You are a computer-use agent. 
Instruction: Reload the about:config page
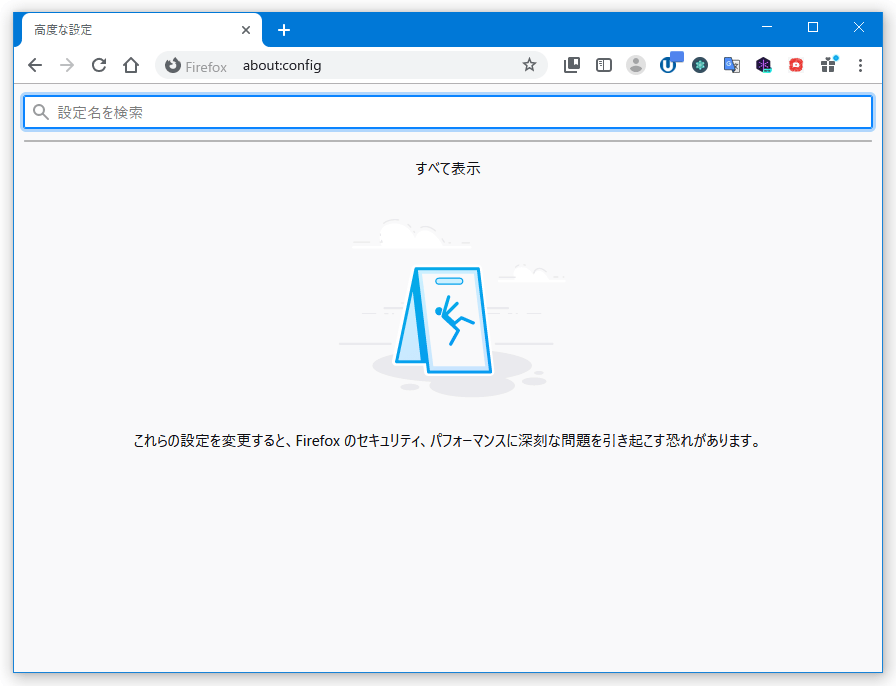(99, 65)
